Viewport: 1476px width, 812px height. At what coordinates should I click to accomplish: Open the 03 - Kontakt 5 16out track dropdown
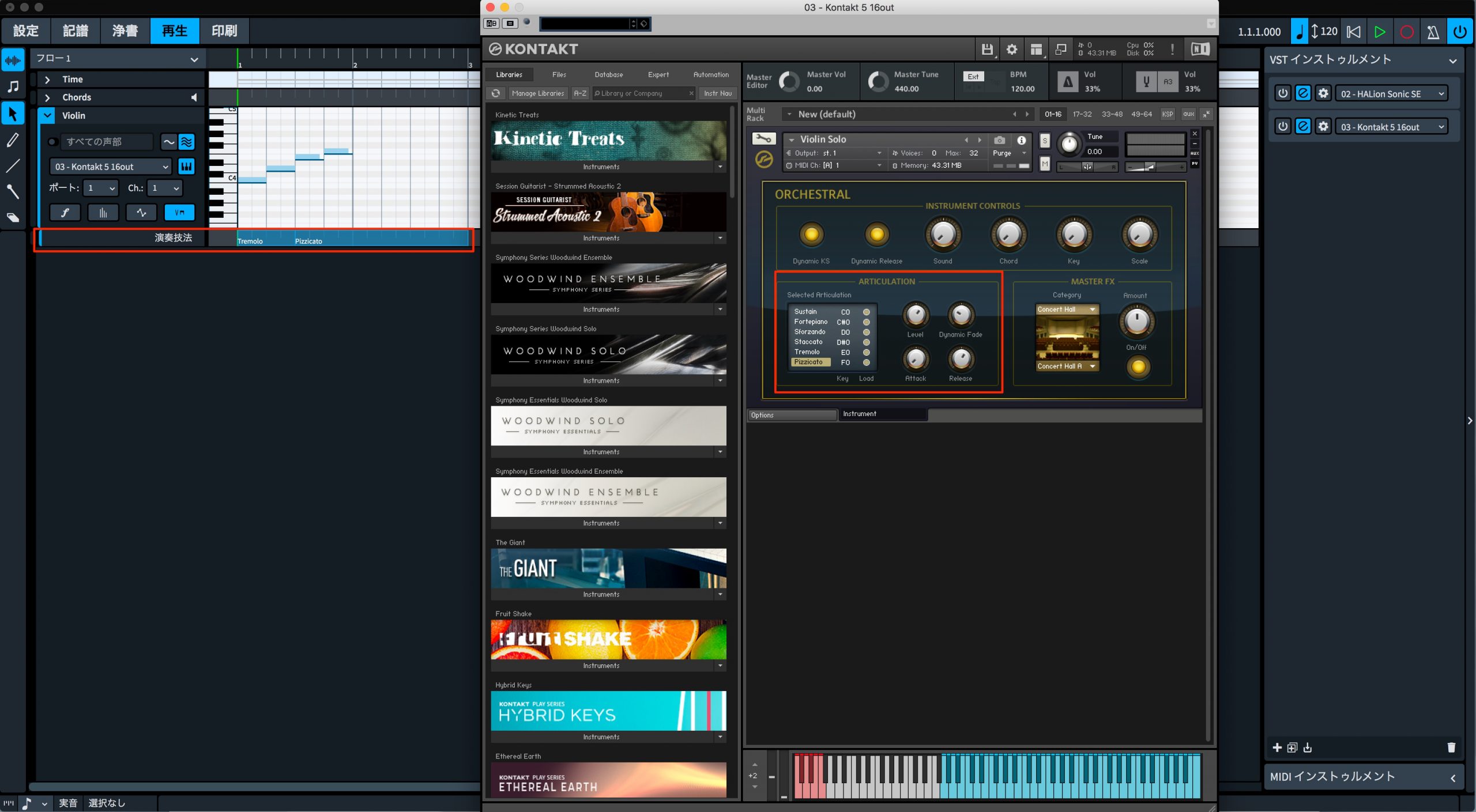pyautogui.click(x=111, y=167)
